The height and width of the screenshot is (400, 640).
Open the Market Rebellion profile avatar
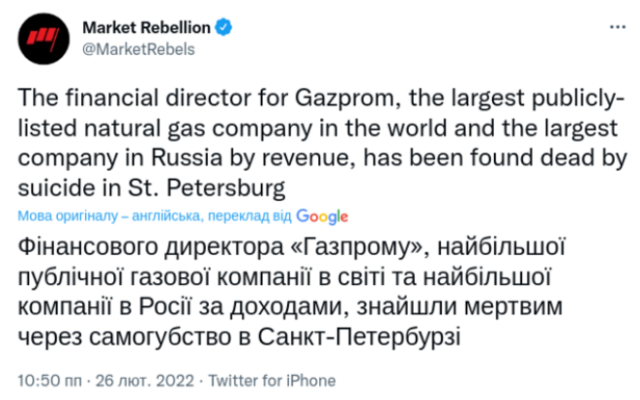(x=43, y=39)
